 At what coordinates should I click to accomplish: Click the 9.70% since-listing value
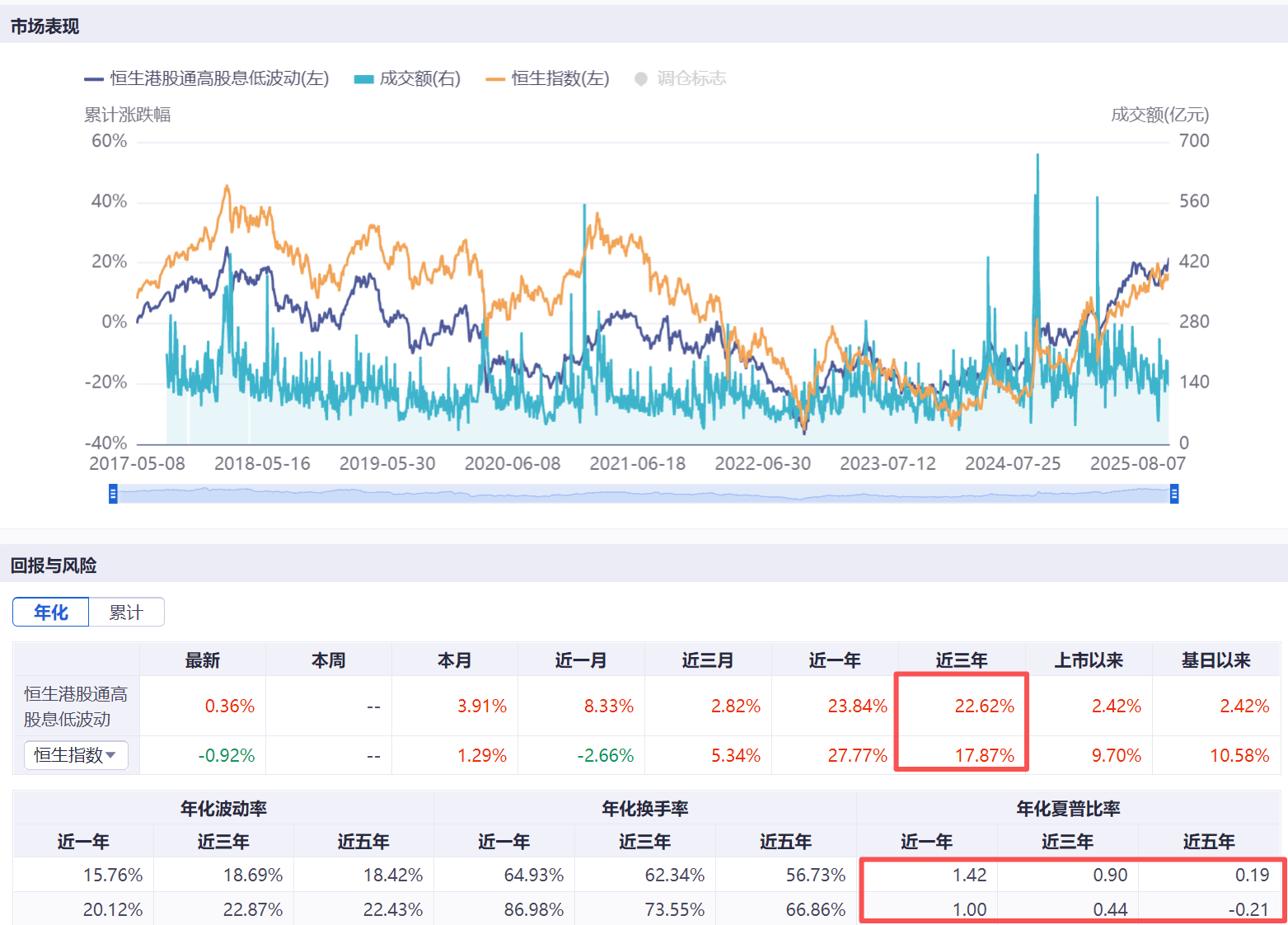coord(1117,755)
